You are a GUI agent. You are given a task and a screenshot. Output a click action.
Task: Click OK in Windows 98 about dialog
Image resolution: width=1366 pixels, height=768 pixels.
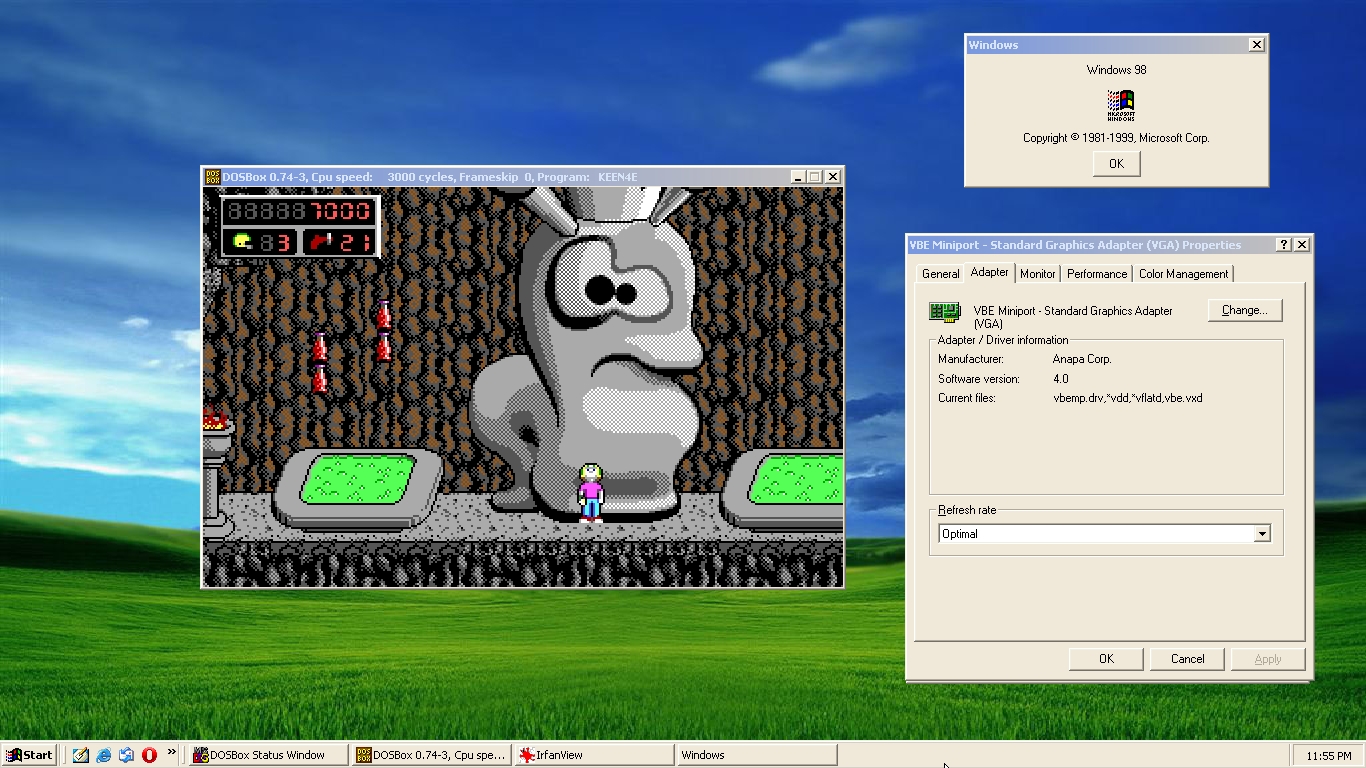pyautogui.click(x=1116, y=164)
